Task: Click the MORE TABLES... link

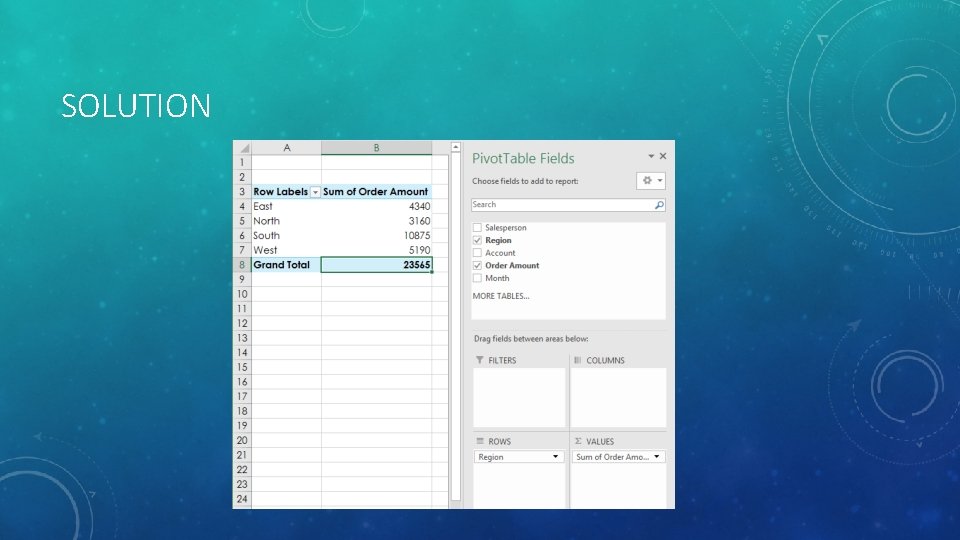Action: (501, 296)
